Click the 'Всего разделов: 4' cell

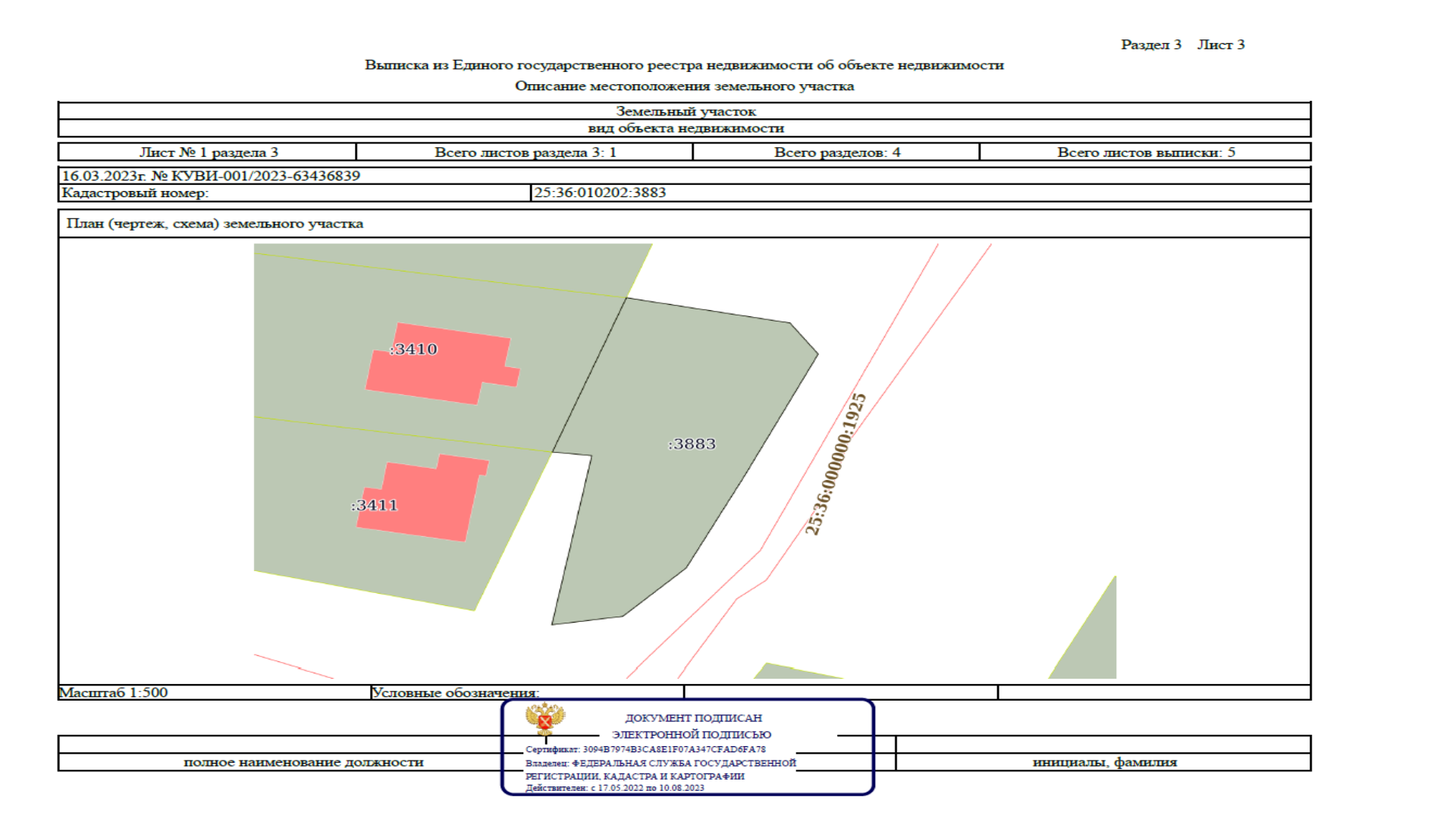[836, 152]
